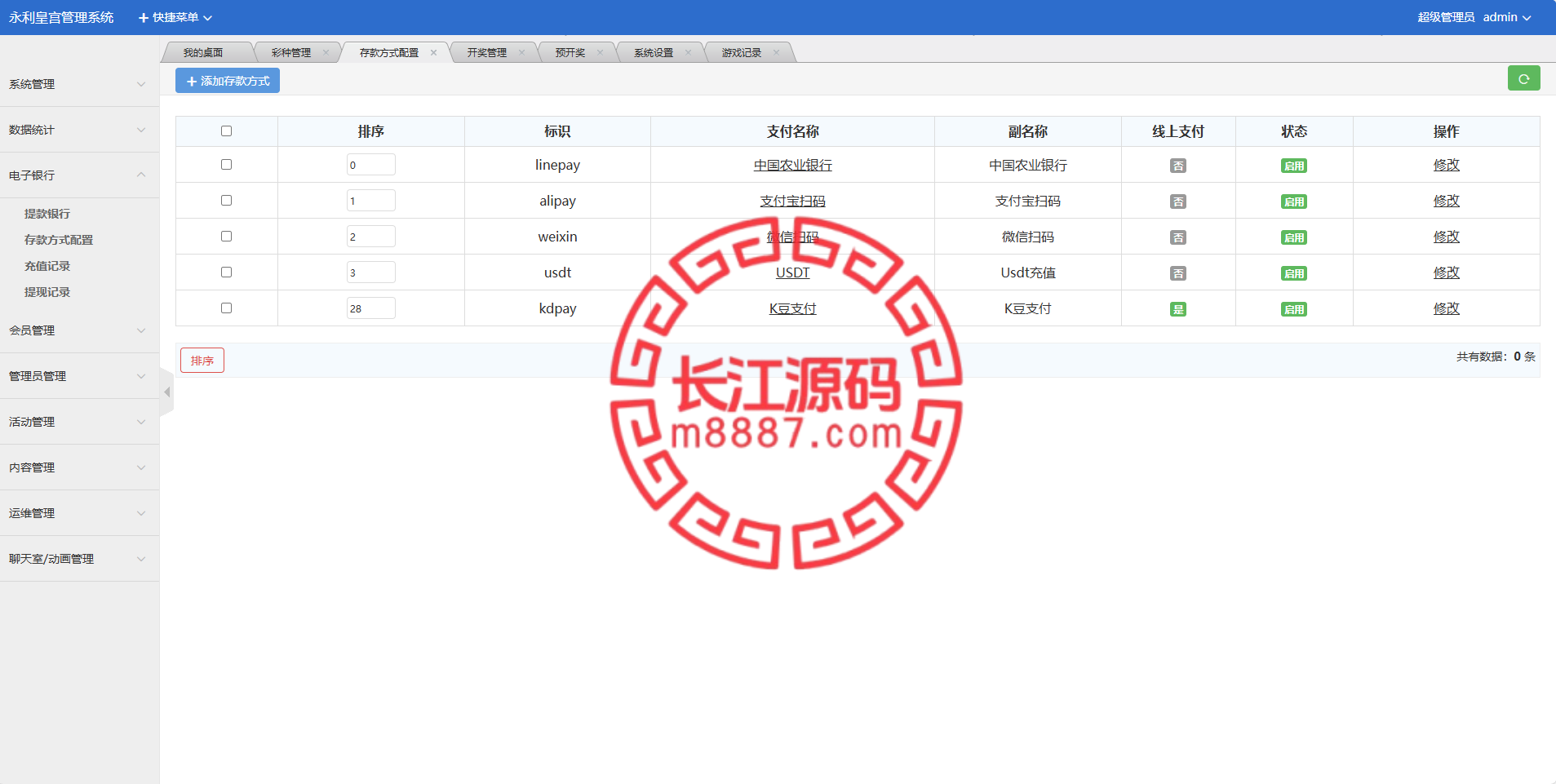Image resolution: width=1556 pixels, height=784 pixels.
Task: Click the 否 online payment badge for alipay
Action: tap(1178, 202)
